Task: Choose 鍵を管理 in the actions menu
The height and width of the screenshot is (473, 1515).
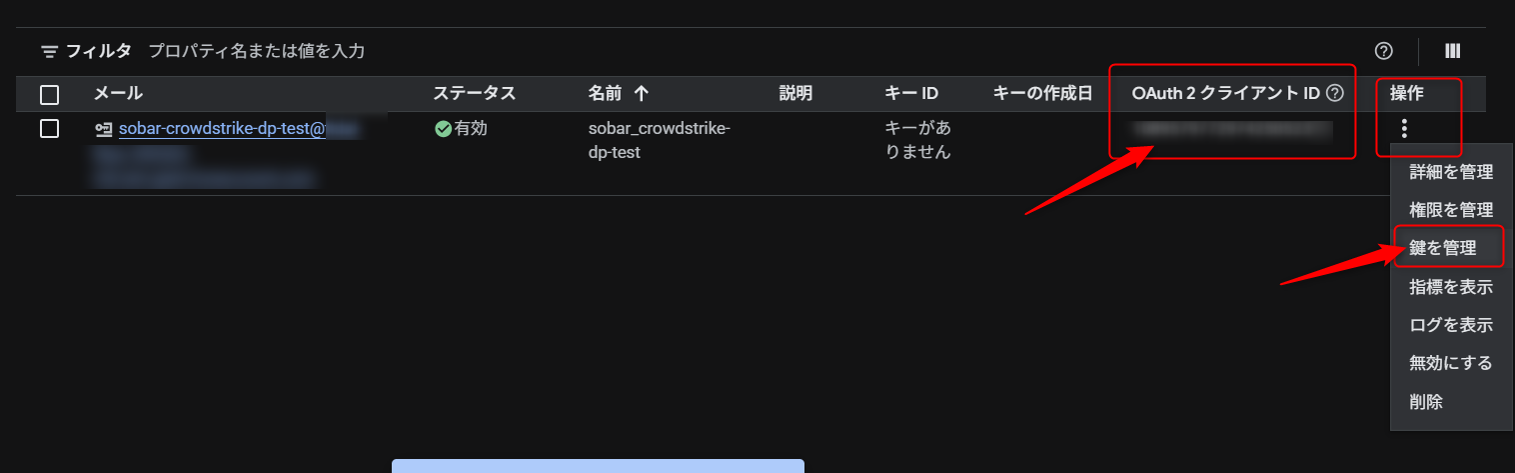Action: pyautogui.click(x=1451, y=248)
